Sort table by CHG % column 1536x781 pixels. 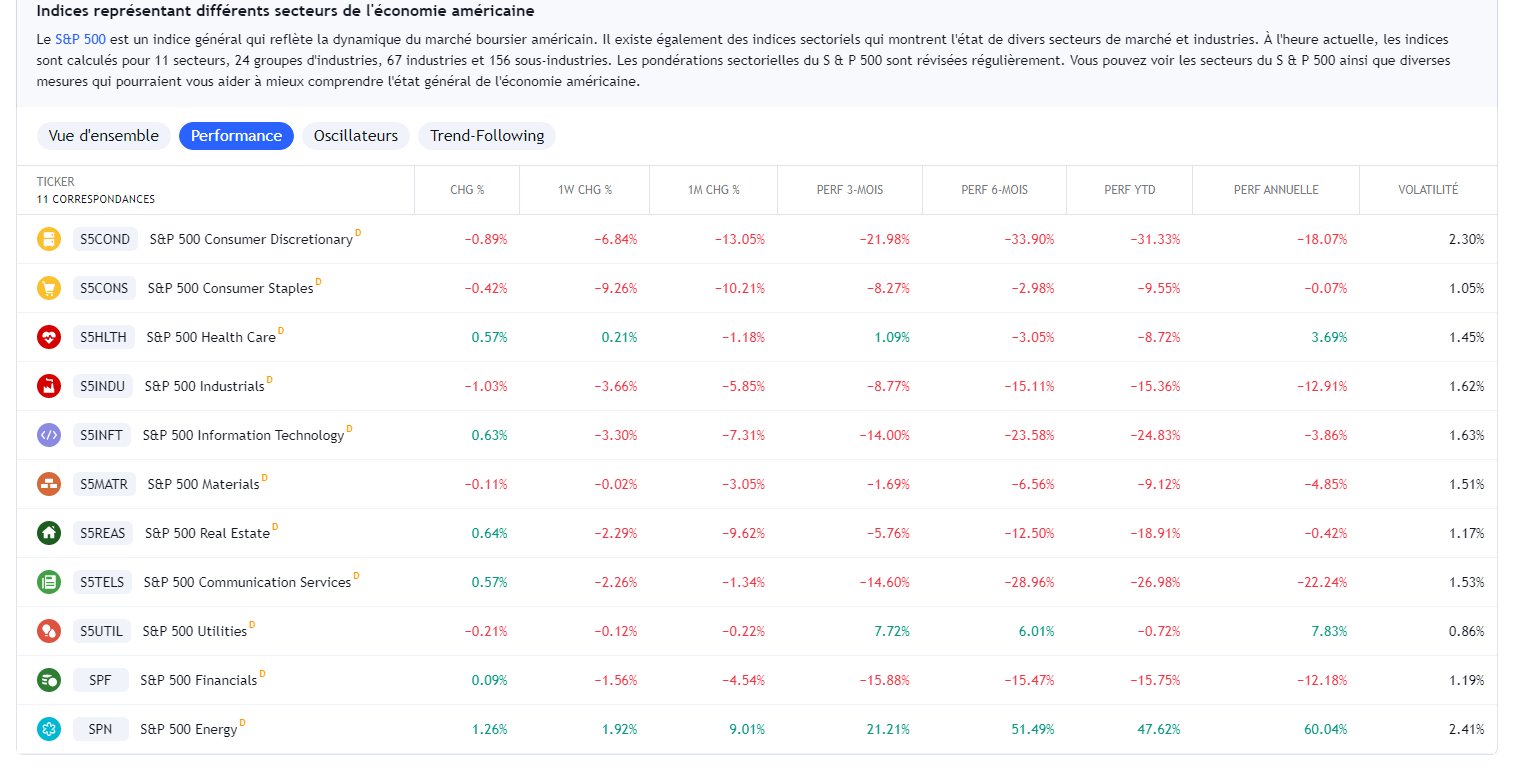[467, 190]
